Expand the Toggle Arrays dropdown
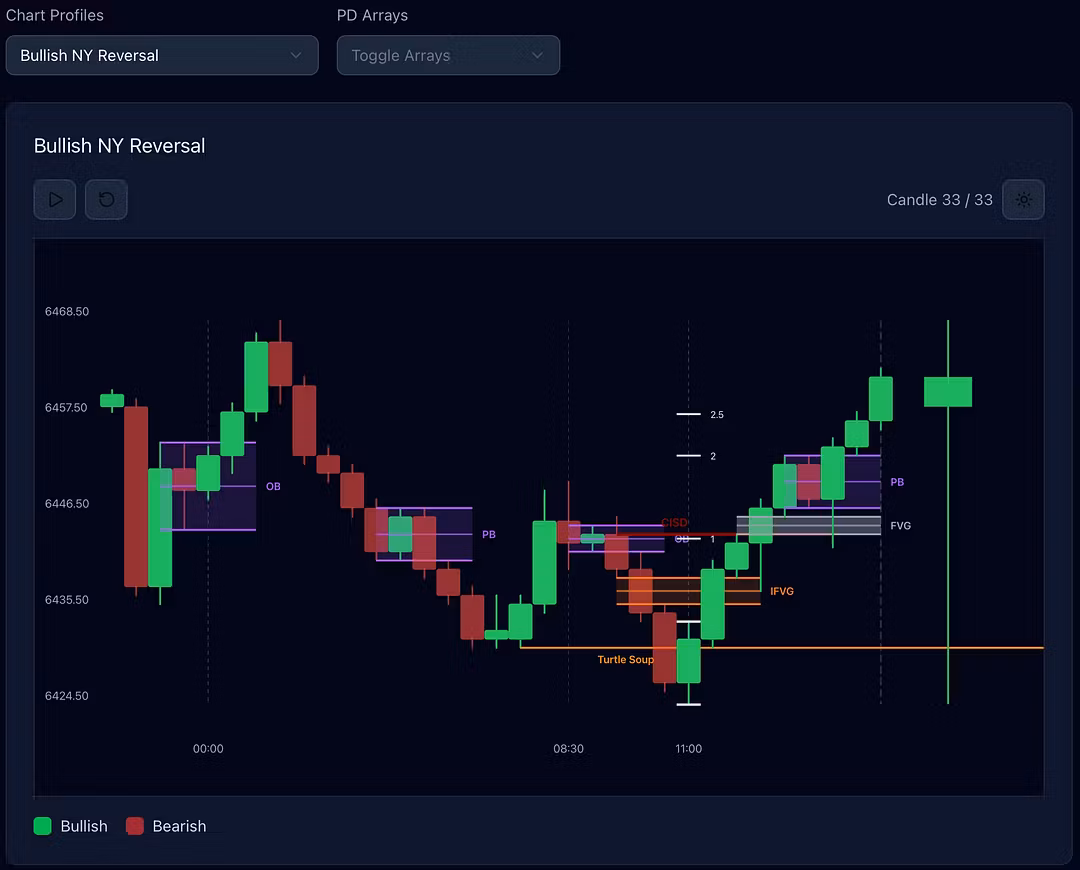Screen dimensions: 1080x870 click(x=448, y=55)
